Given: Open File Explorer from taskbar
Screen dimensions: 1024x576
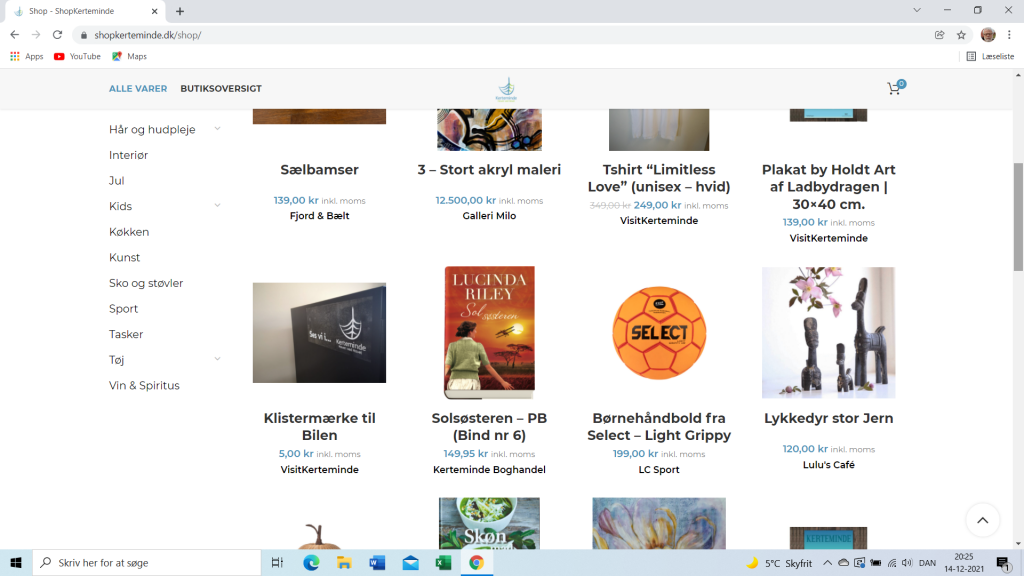Looking at the screenshot, I should (344, 562).
